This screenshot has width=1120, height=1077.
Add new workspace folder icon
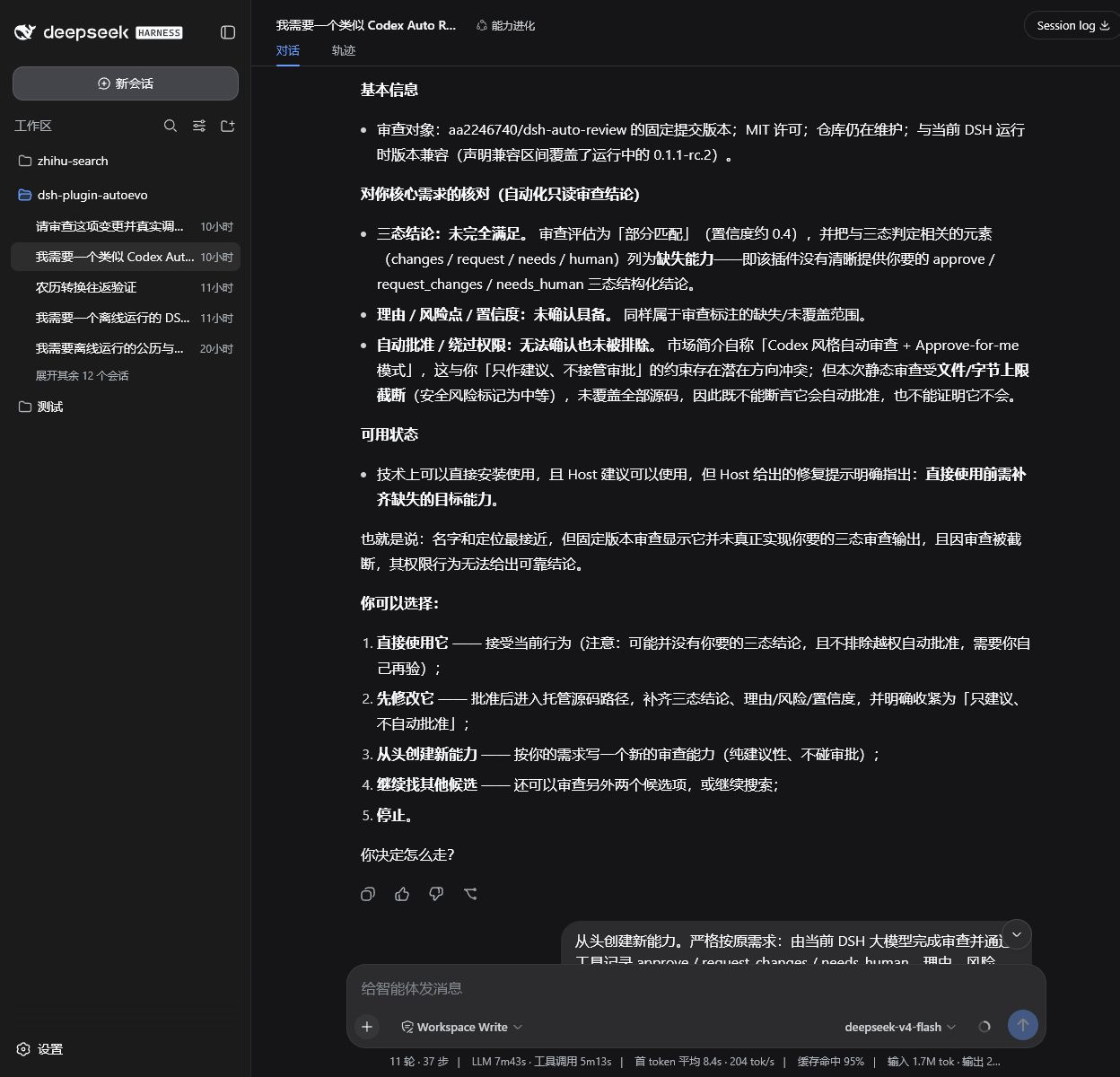[228, 126]
